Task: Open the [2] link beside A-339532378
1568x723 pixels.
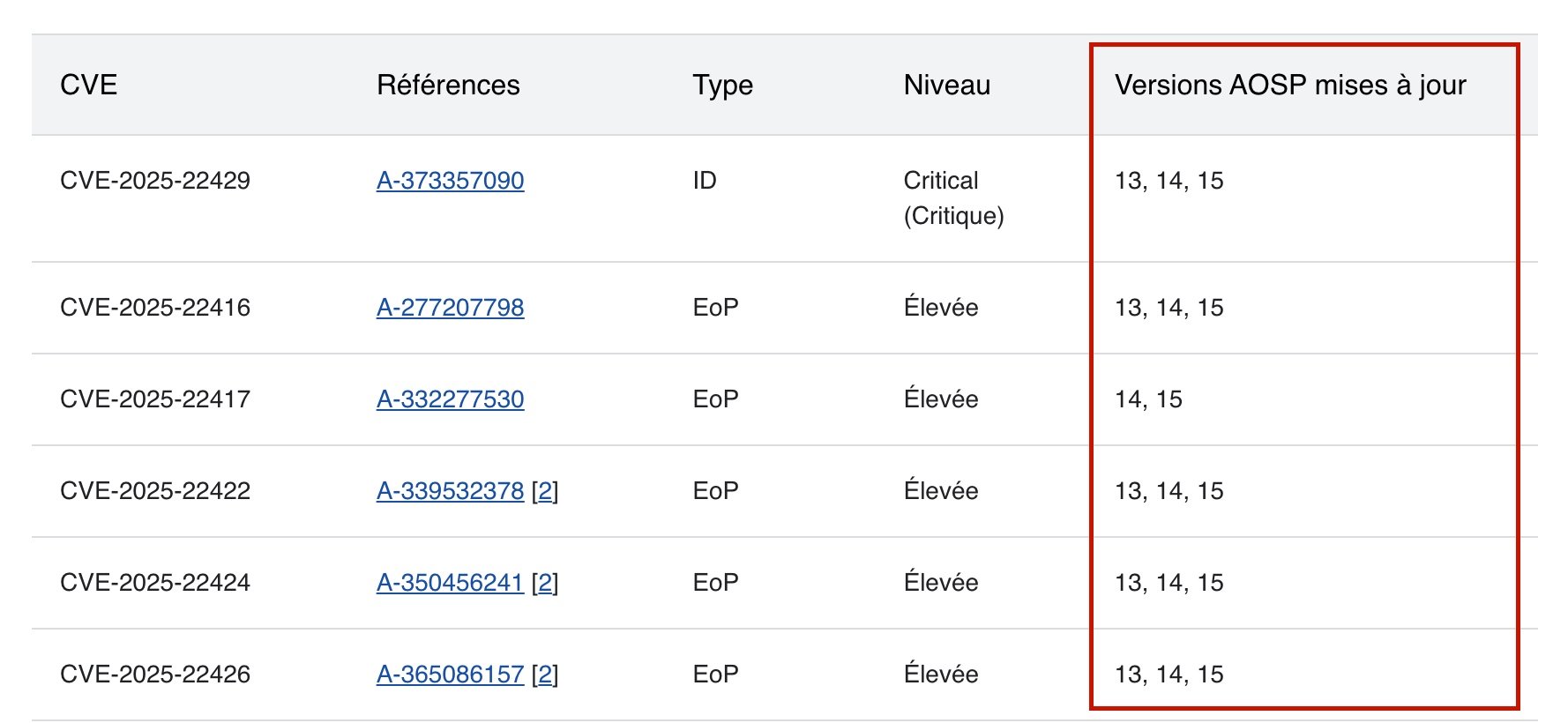Action: [545, 491]
